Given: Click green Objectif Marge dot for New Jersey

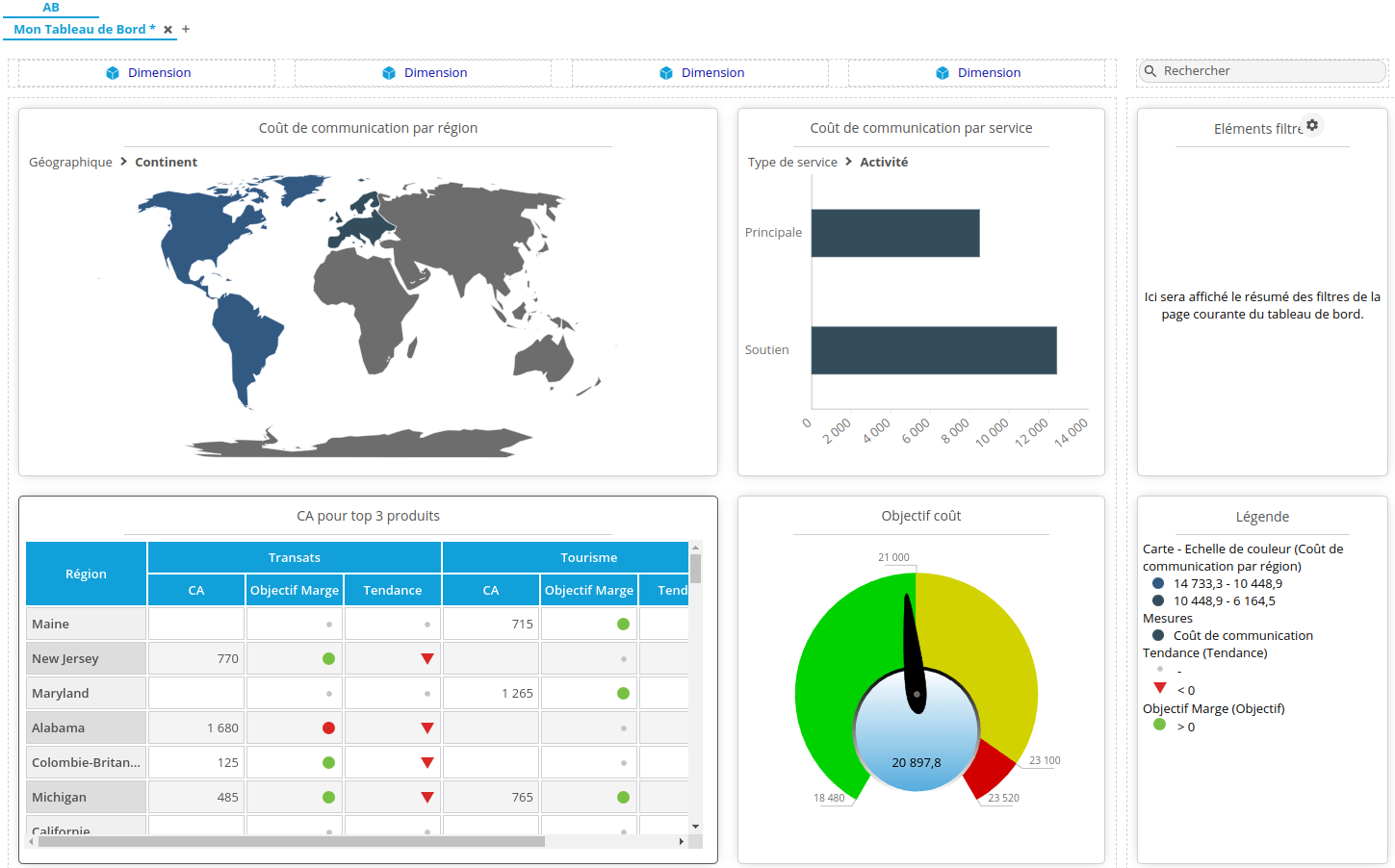Looking at the screenshot, I should (x=328, y=659).
